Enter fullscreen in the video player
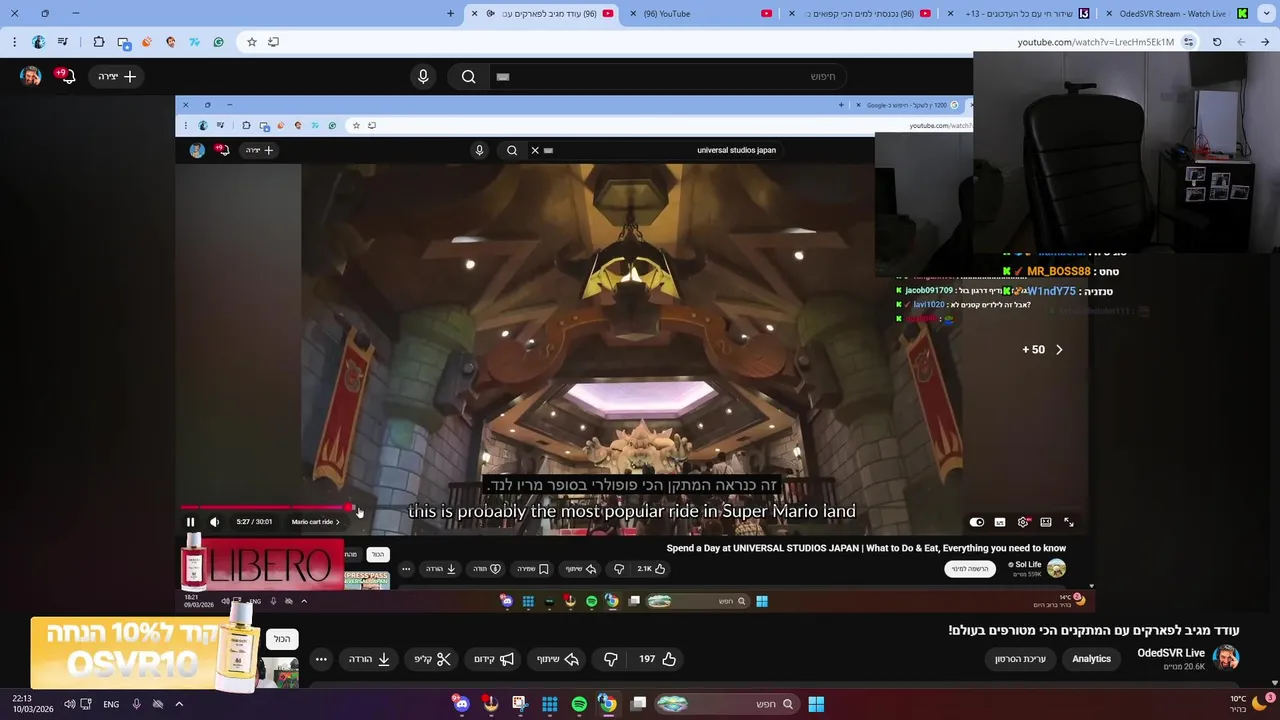 (x=1069, y=522)
